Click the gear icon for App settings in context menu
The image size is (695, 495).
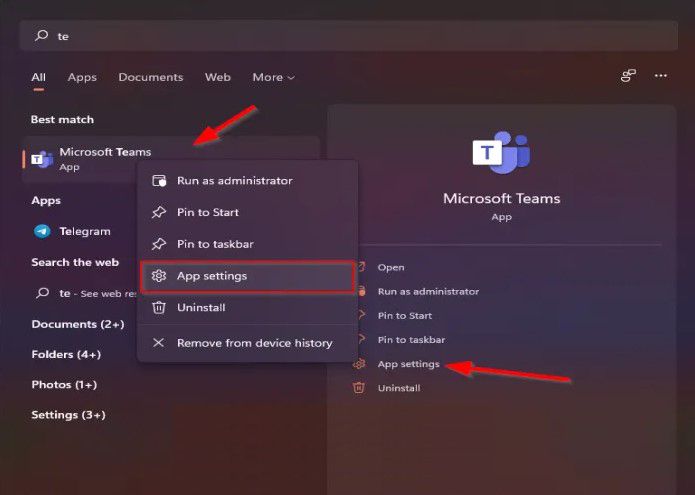pyautogui.click(x=158, y=276)
